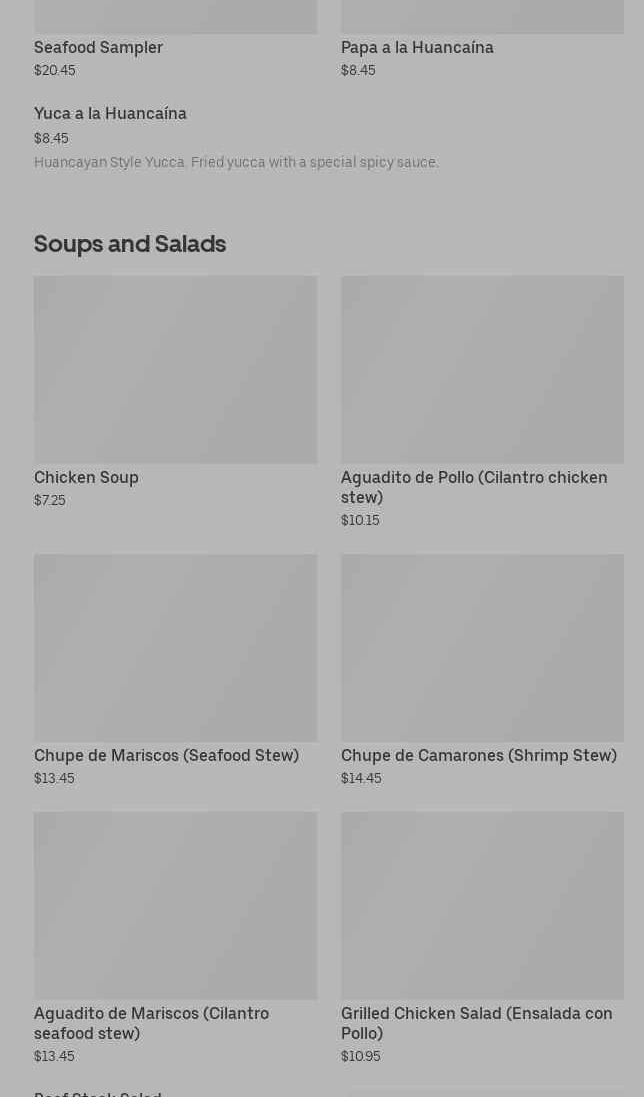Image resolution: width=644 pixels, height=1097 pixels.
Task: Click the $7.25 Chicken Soup price
Action: tap(50, 500)
